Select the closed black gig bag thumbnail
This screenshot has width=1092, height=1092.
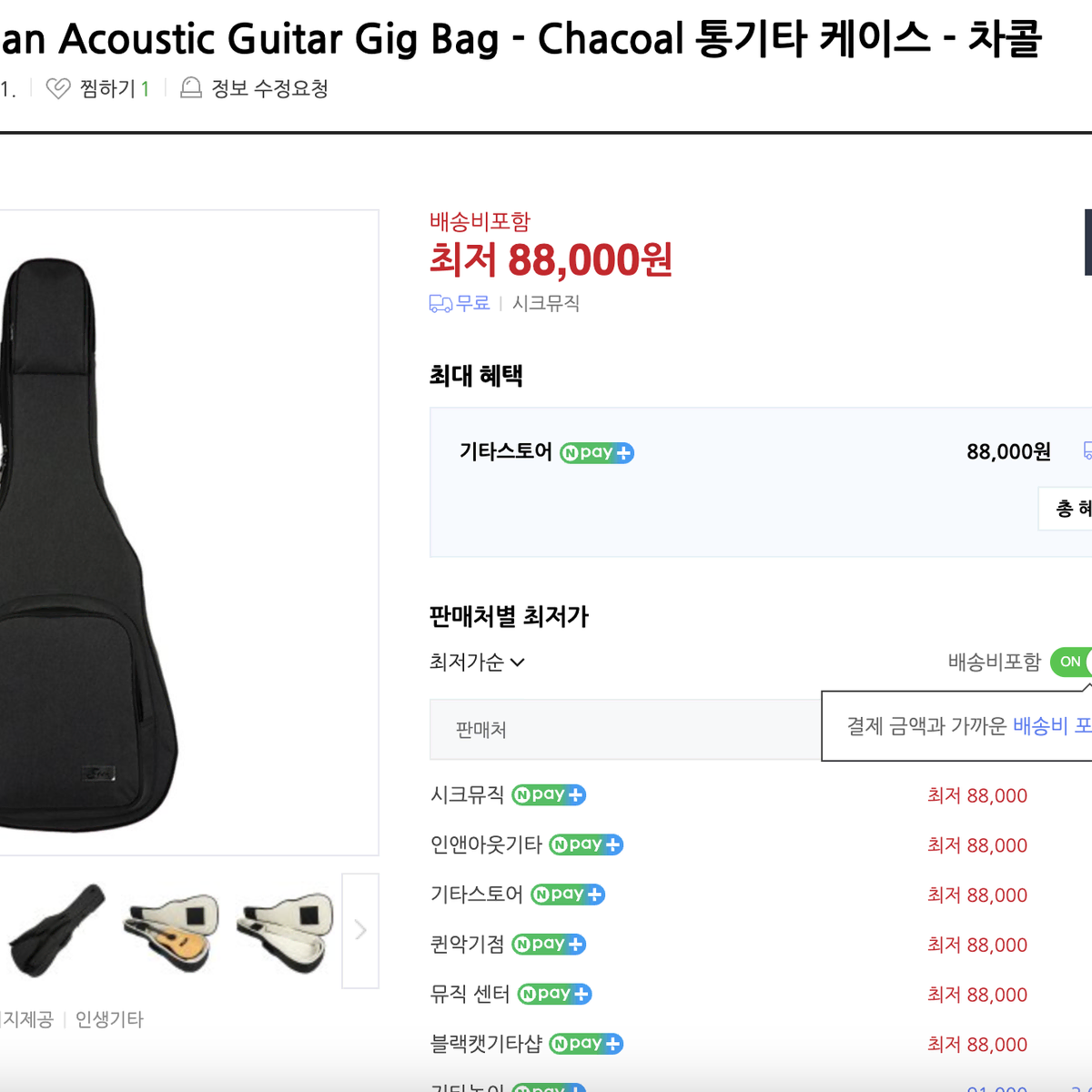(56, 930)
